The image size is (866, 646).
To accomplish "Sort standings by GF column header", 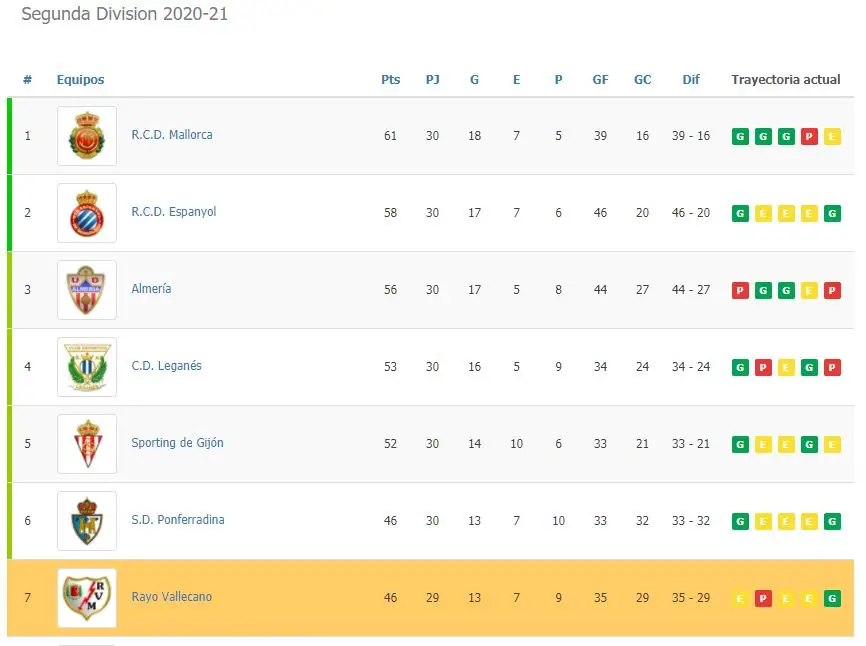I will point(600,80).
